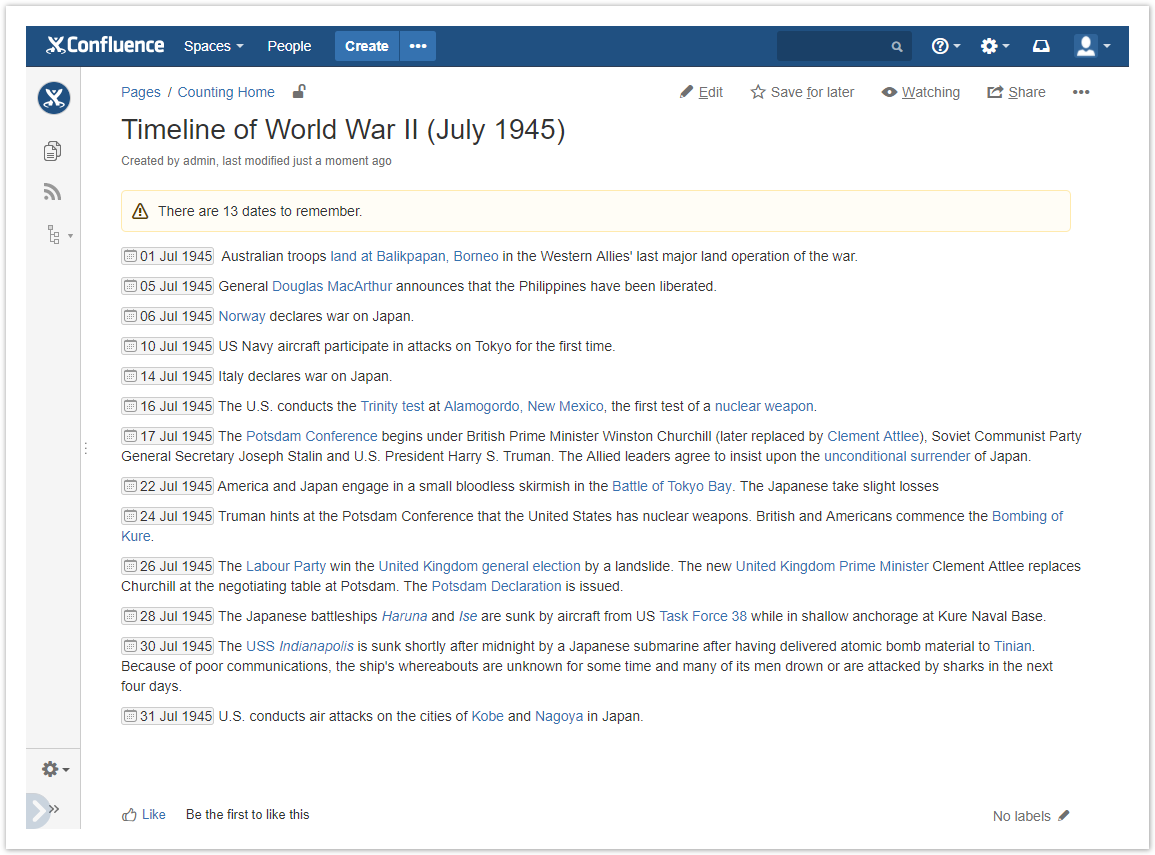Open the notifications tray icon

click(x=1041, y=46)
